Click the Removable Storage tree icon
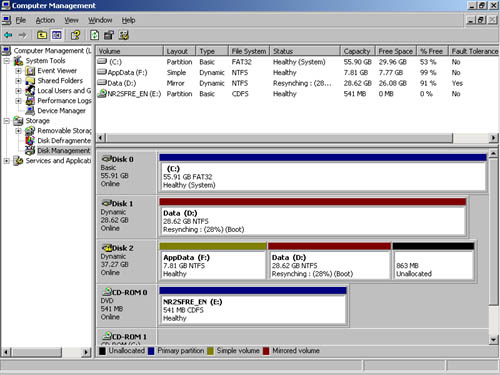 pyautogui.click(x=30, y=131)
